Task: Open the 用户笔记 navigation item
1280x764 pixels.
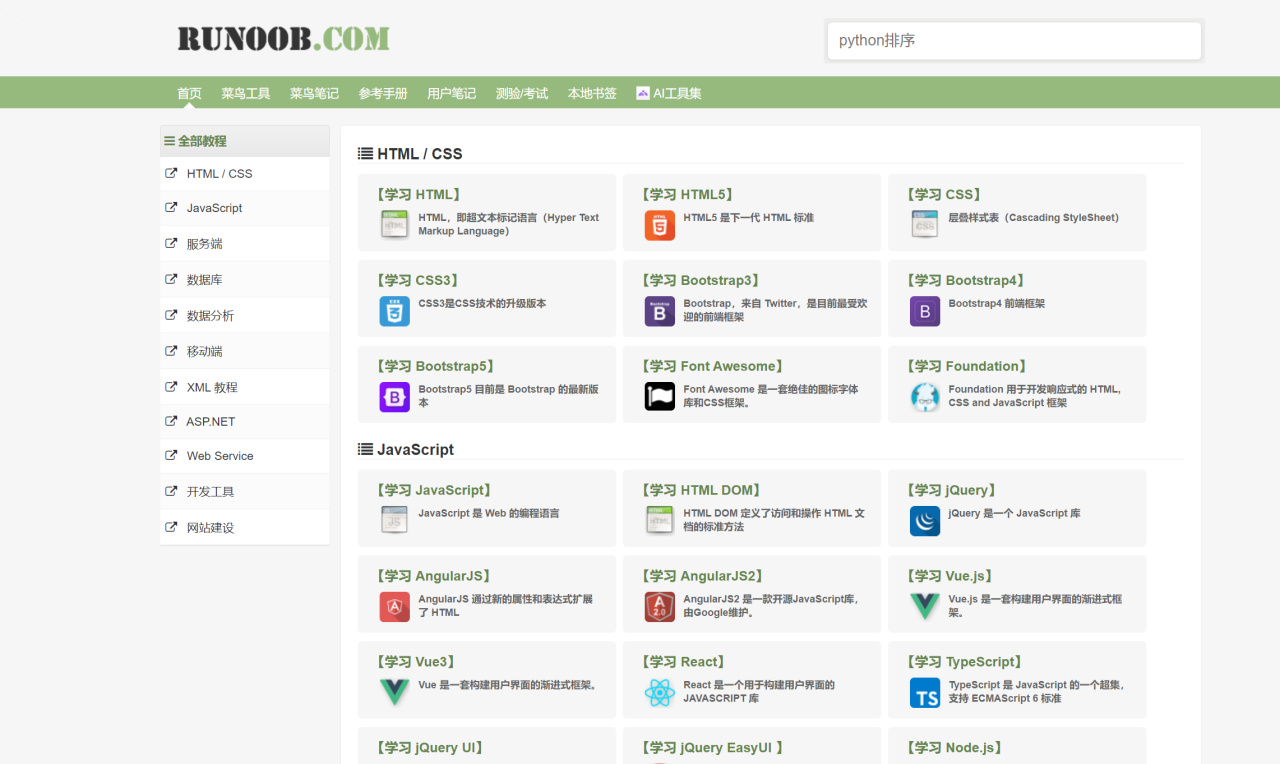Action: [x=452, y=93]
